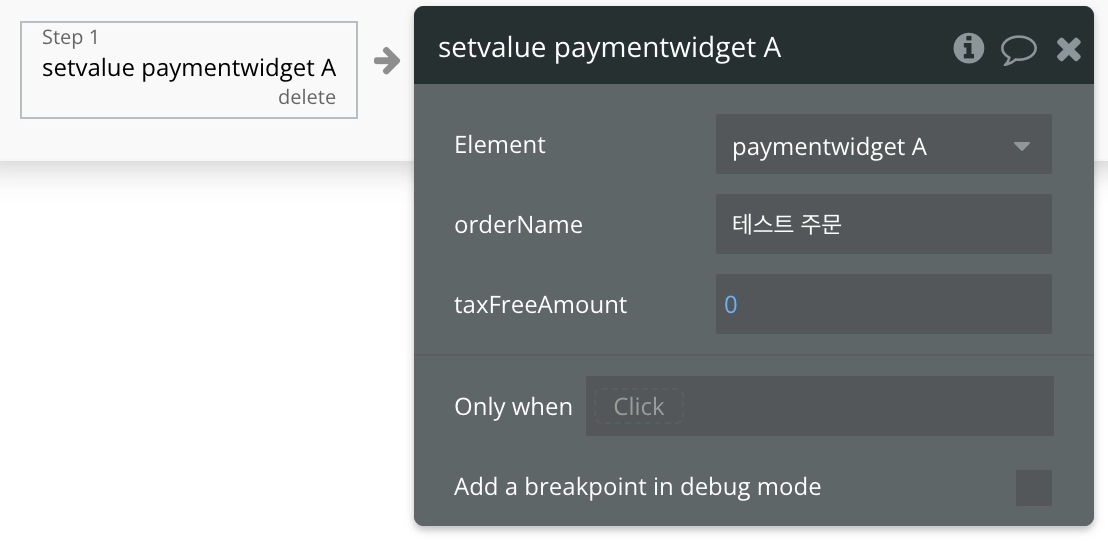Click the Element label
Viewport: 1108px width, 546px height.
(x=500, y=145)
